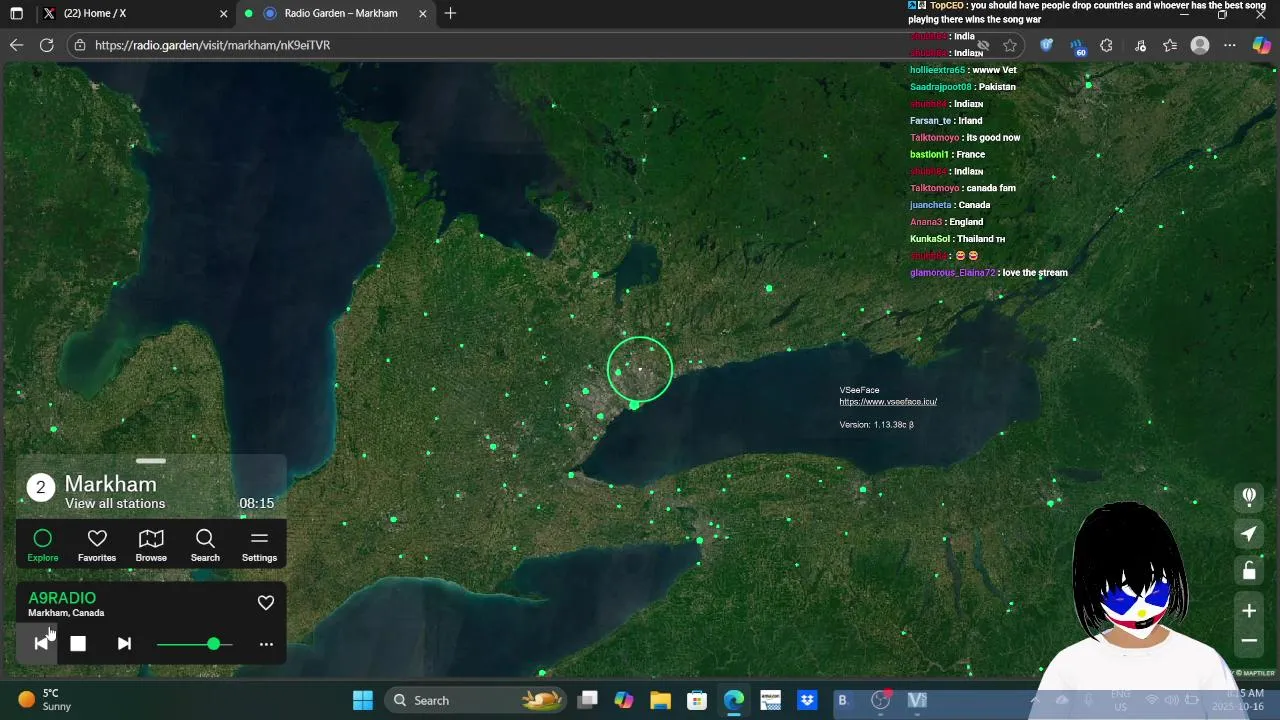Go back in the browser

pyautogui.click(x=16, y=45)
